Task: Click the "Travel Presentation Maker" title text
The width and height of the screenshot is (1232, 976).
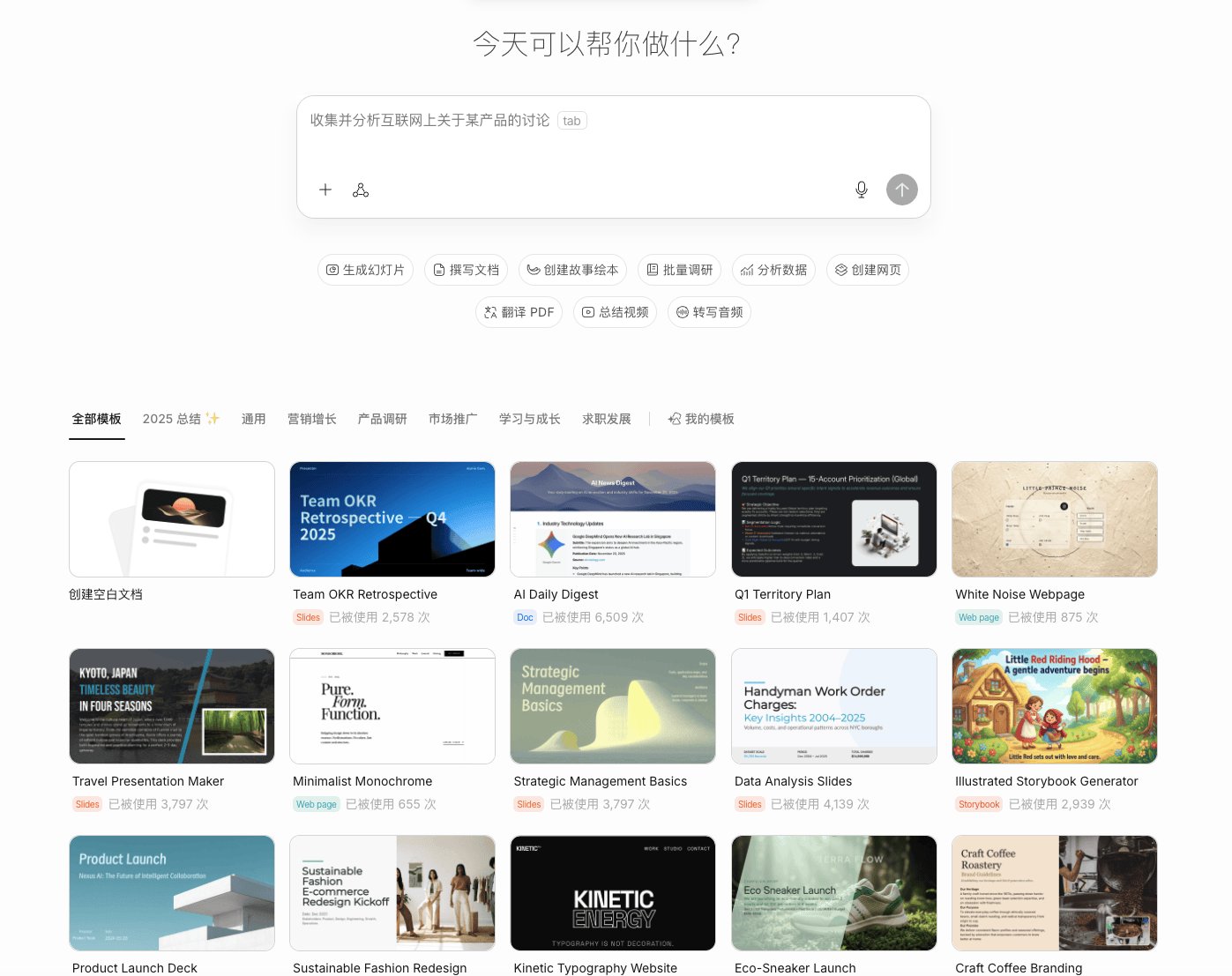Action: coord(148,781)
